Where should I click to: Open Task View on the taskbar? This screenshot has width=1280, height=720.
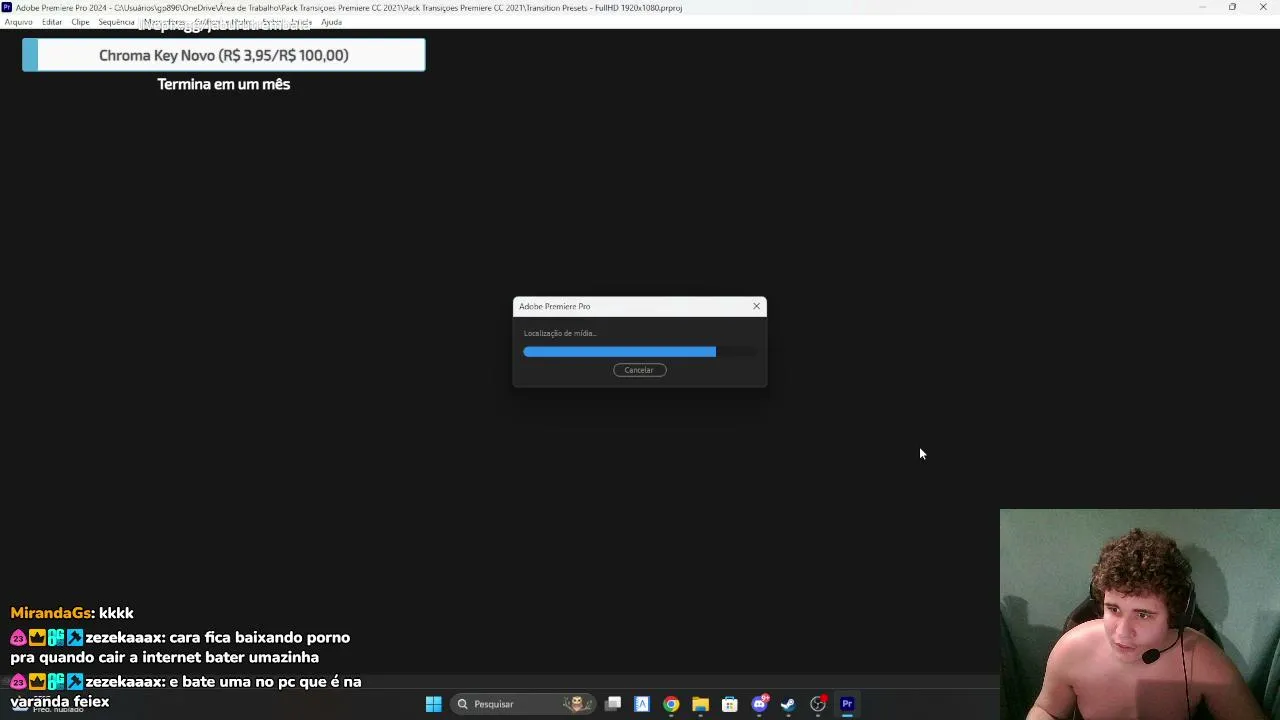(613, 704)
